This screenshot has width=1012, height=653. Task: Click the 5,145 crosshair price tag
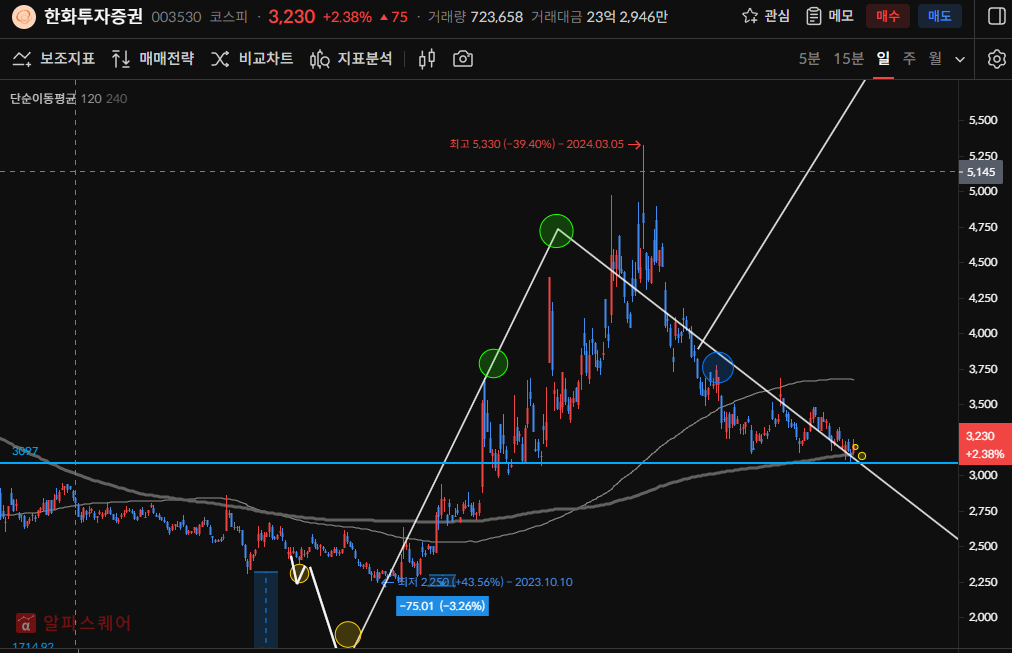pos(981,172)
